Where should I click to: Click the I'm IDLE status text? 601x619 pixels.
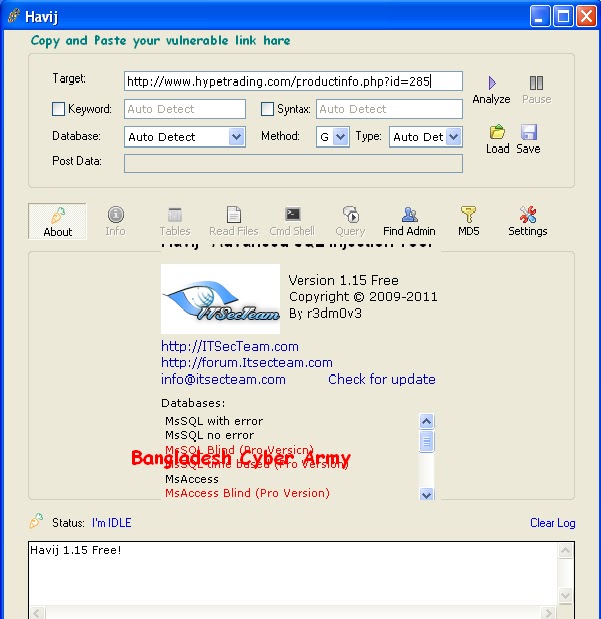[111, 523]
